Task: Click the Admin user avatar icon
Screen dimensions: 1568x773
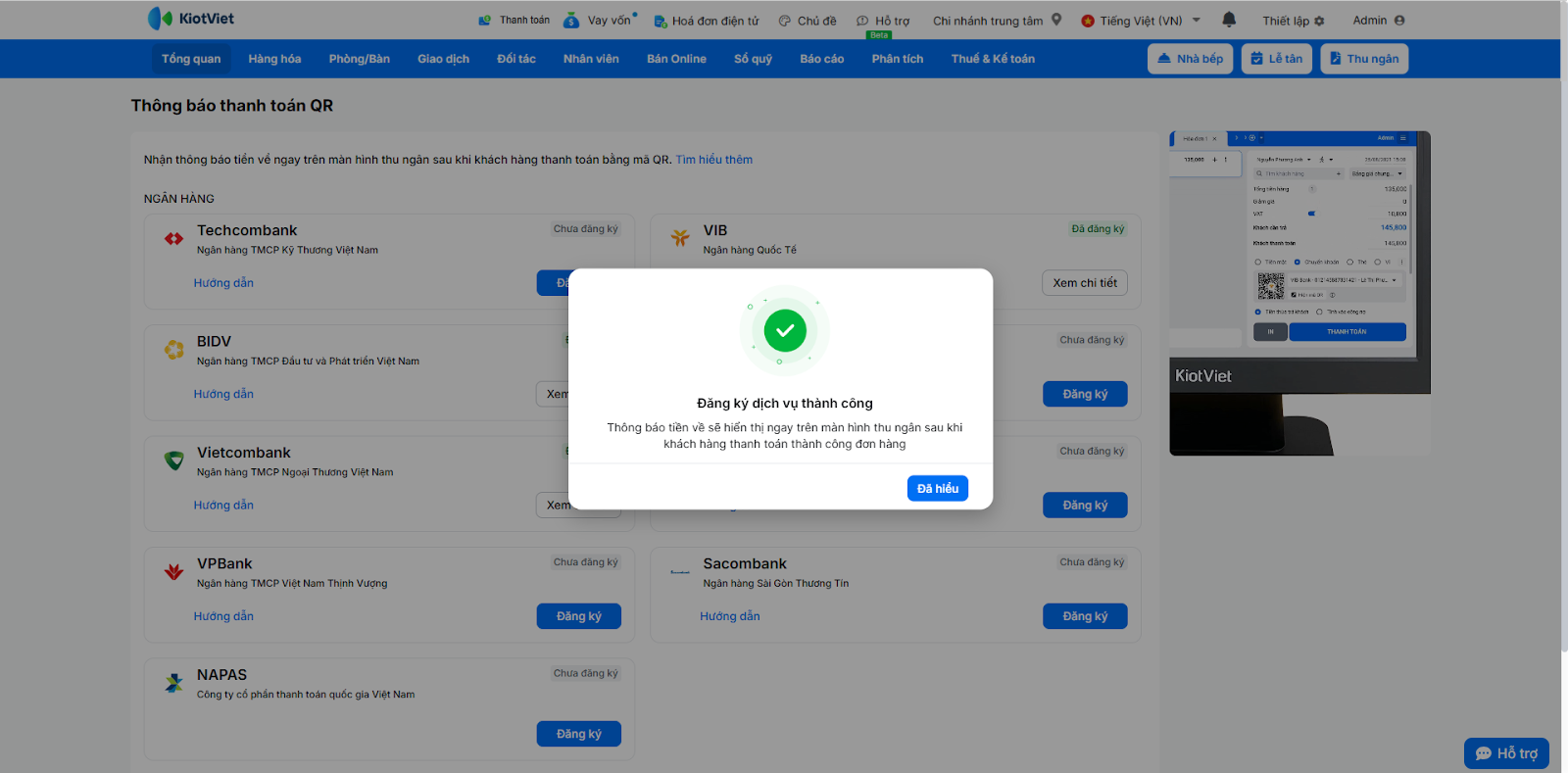Action: pyautogui.click(x=1399, y=21)
